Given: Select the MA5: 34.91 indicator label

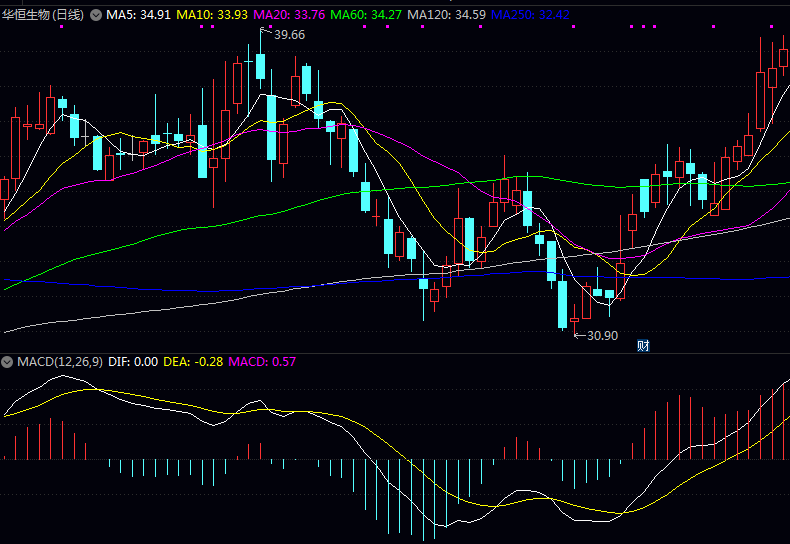Looking at the screenshot, I should (139, 15).
